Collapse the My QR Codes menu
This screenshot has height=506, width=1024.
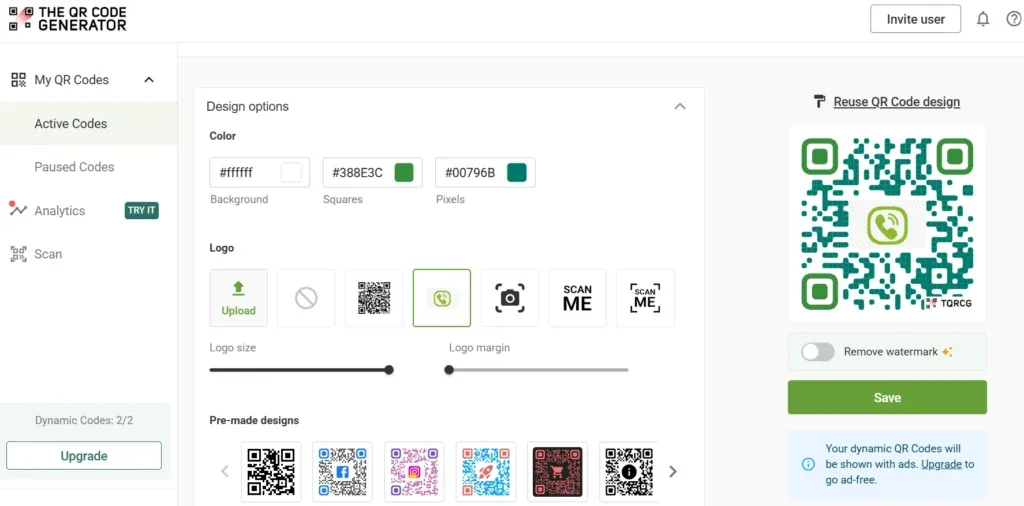pyautogui.click(x=149, y=80)
